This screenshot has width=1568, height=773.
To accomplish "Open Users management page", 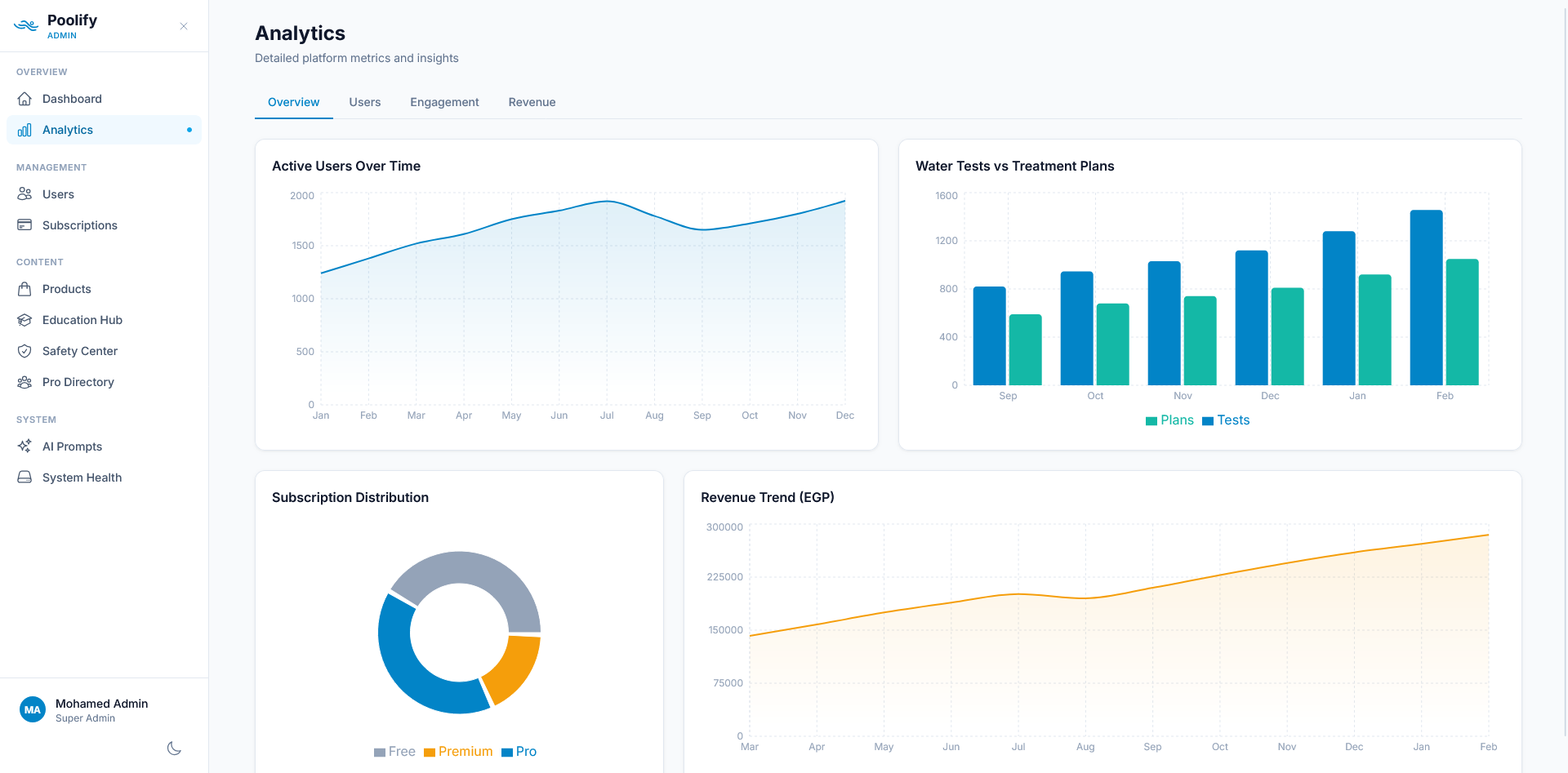I will pyautogui.click(x=104, y=194).
